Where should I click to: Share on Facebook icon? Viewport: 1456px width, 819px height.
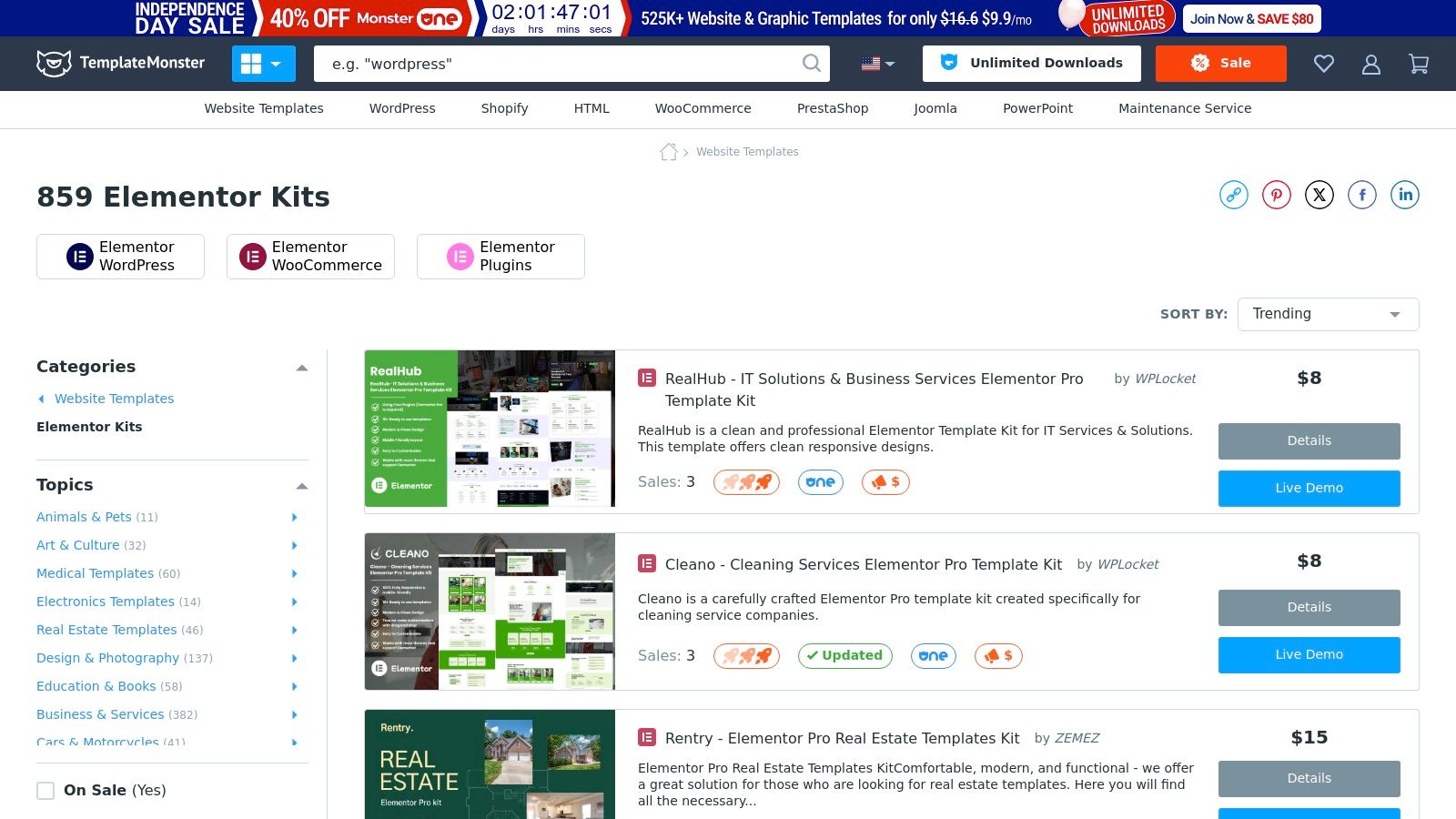(x=1362, y=195)
